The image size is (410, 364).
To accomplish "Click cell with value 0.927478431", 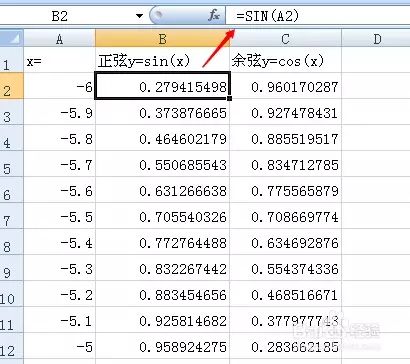I will 285,112.
